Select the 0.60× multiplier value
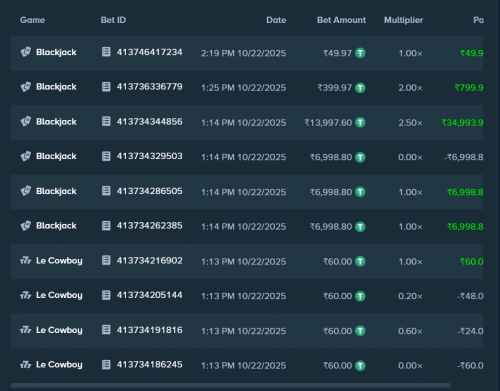500x391 pixels. tap(410, 331)
